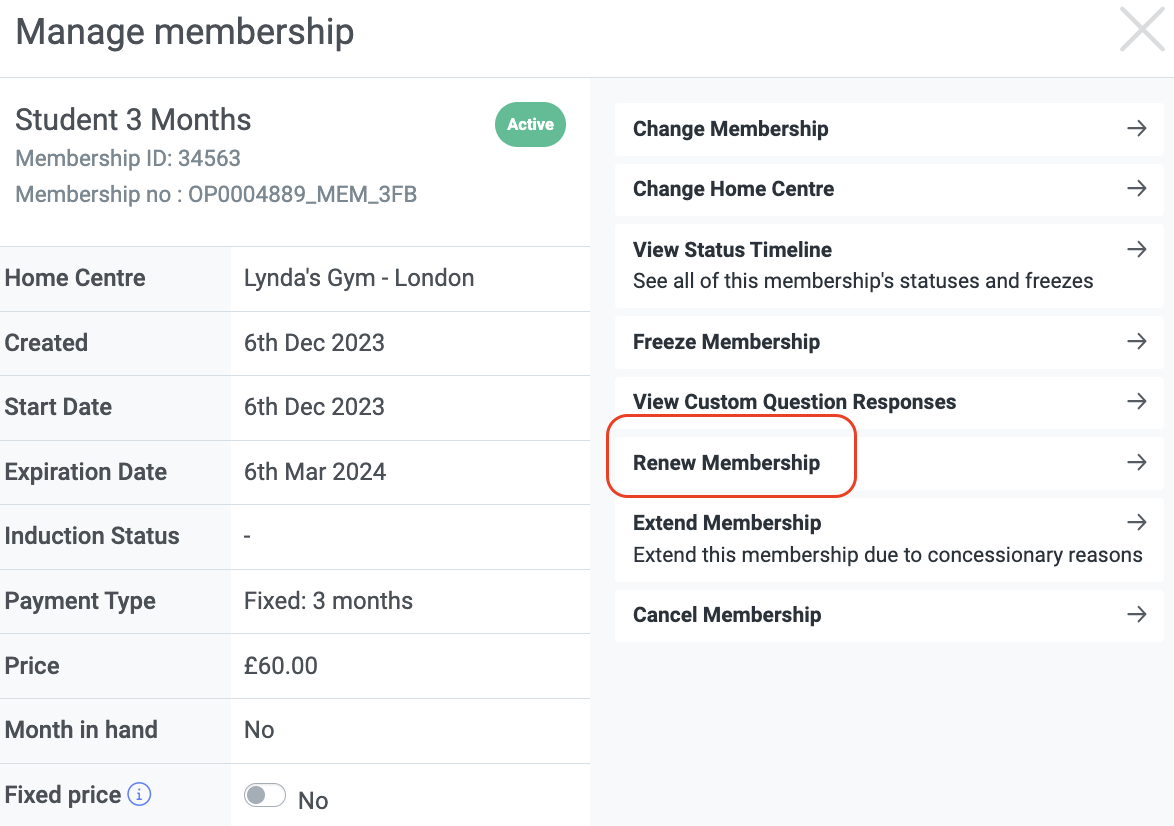Click the arrow icon beside Freeze Membership
Image resolution: width=1174 pixels, height=826 pixels.
point(1137,341)
